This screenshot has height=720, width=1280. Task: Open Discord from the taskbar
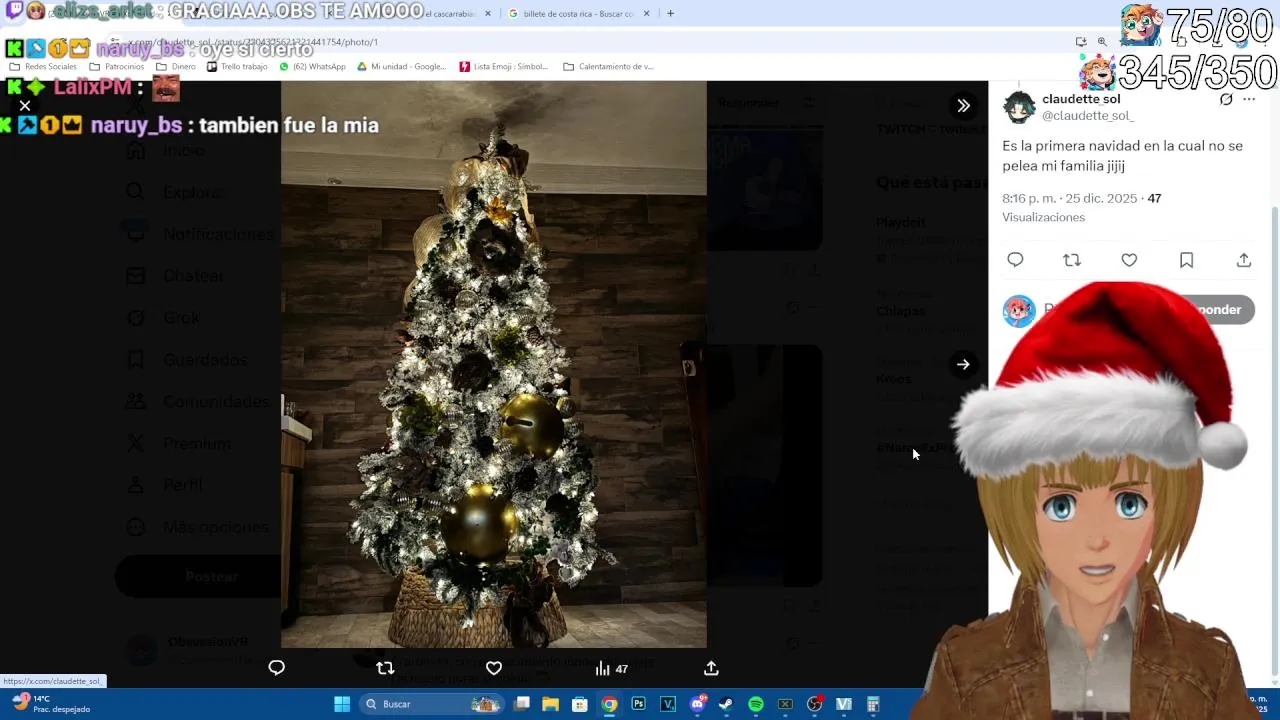697,704
